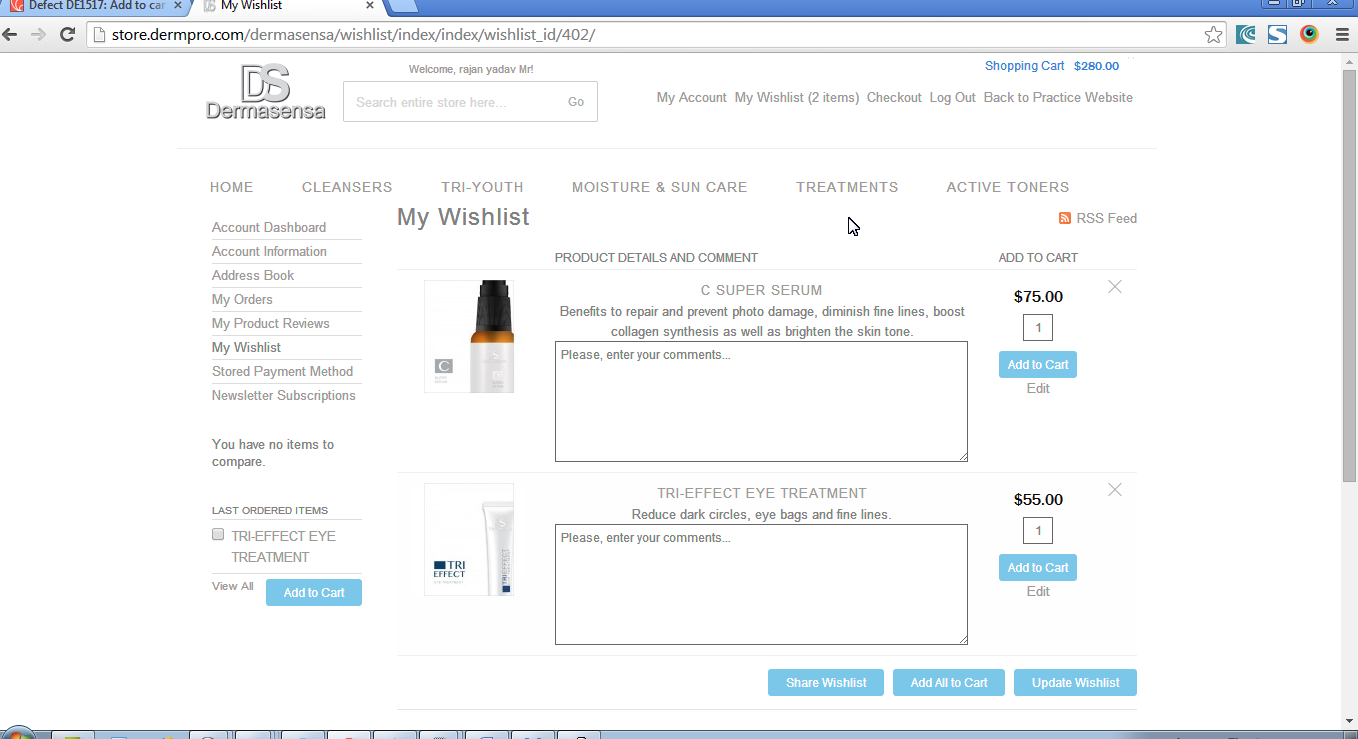Select the My Wishlist browser tab
This screenshot has height=739, width=1358.
click(290, 6)
